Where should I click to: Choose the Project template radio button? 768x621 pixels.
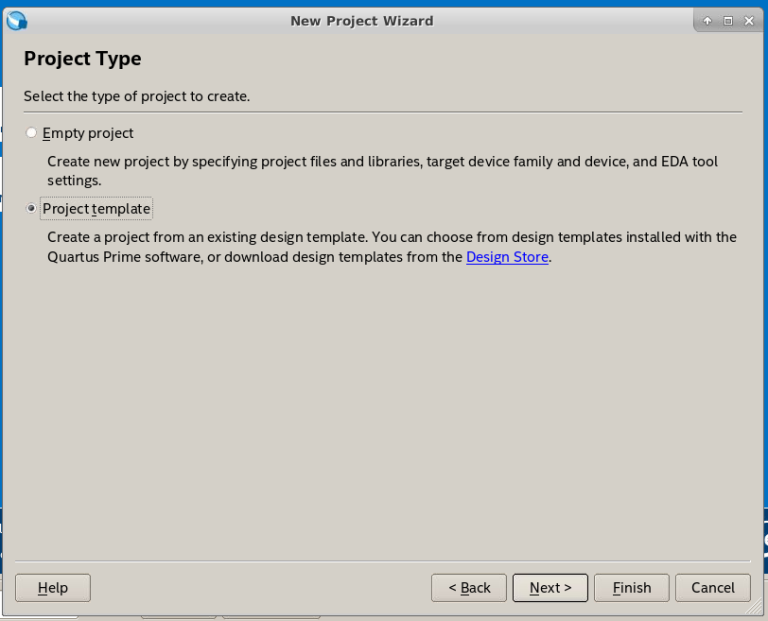pos(32,209)
